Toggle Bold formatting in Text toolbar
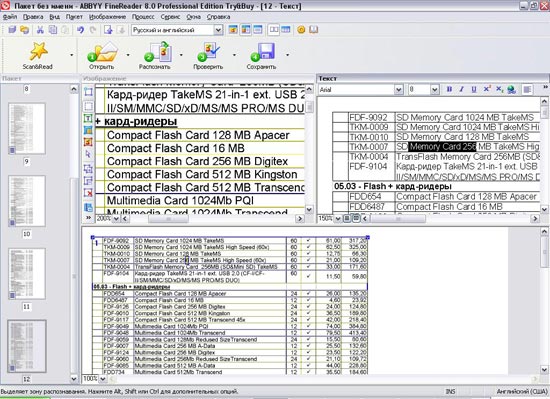Viewport: 550px width, 399px height. (x=449, y=90)
